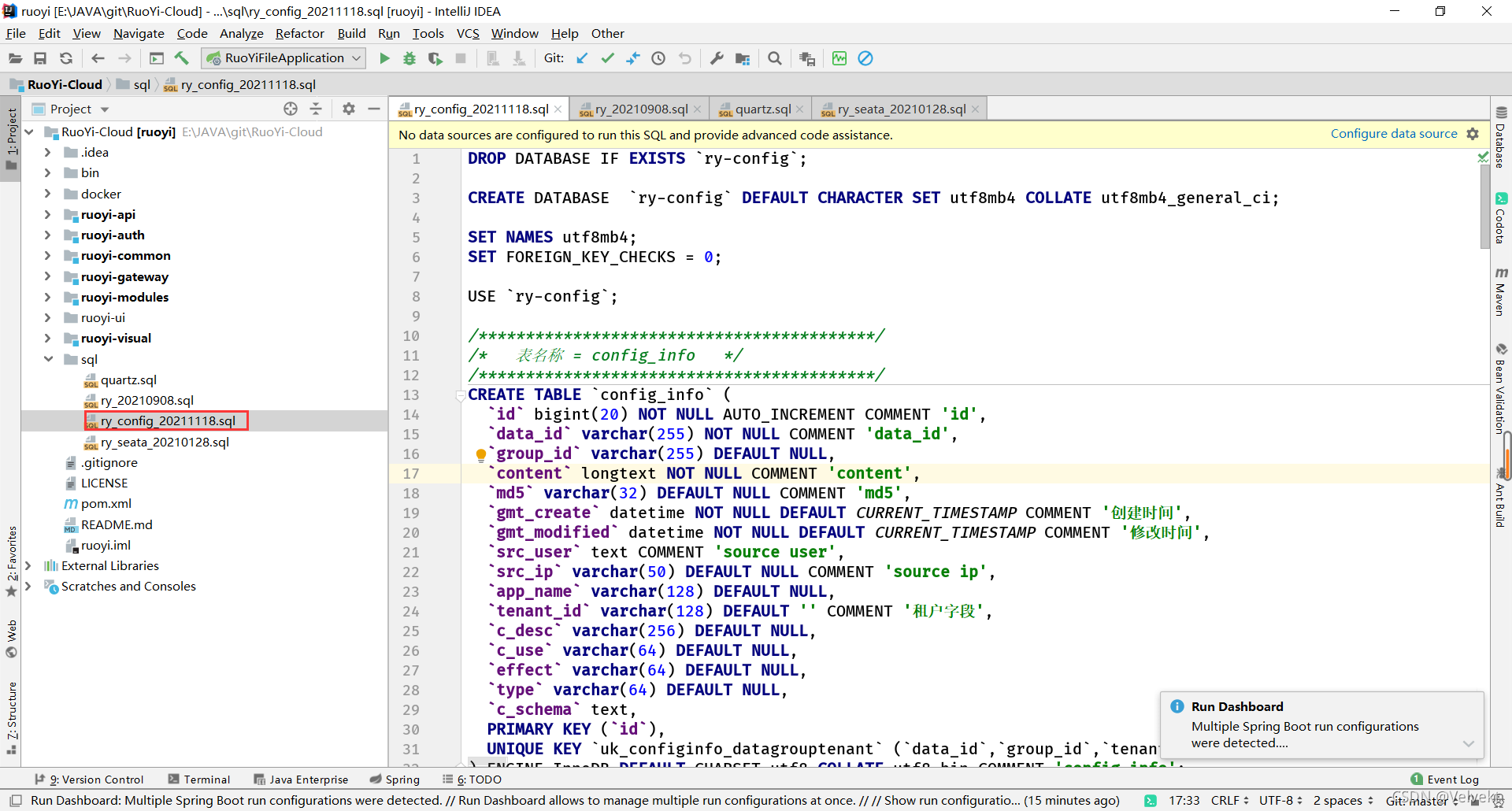Toggle the Web side tab
This screenshot has width=1512, height=811.
pyautogui.click(x=11, y=638)
